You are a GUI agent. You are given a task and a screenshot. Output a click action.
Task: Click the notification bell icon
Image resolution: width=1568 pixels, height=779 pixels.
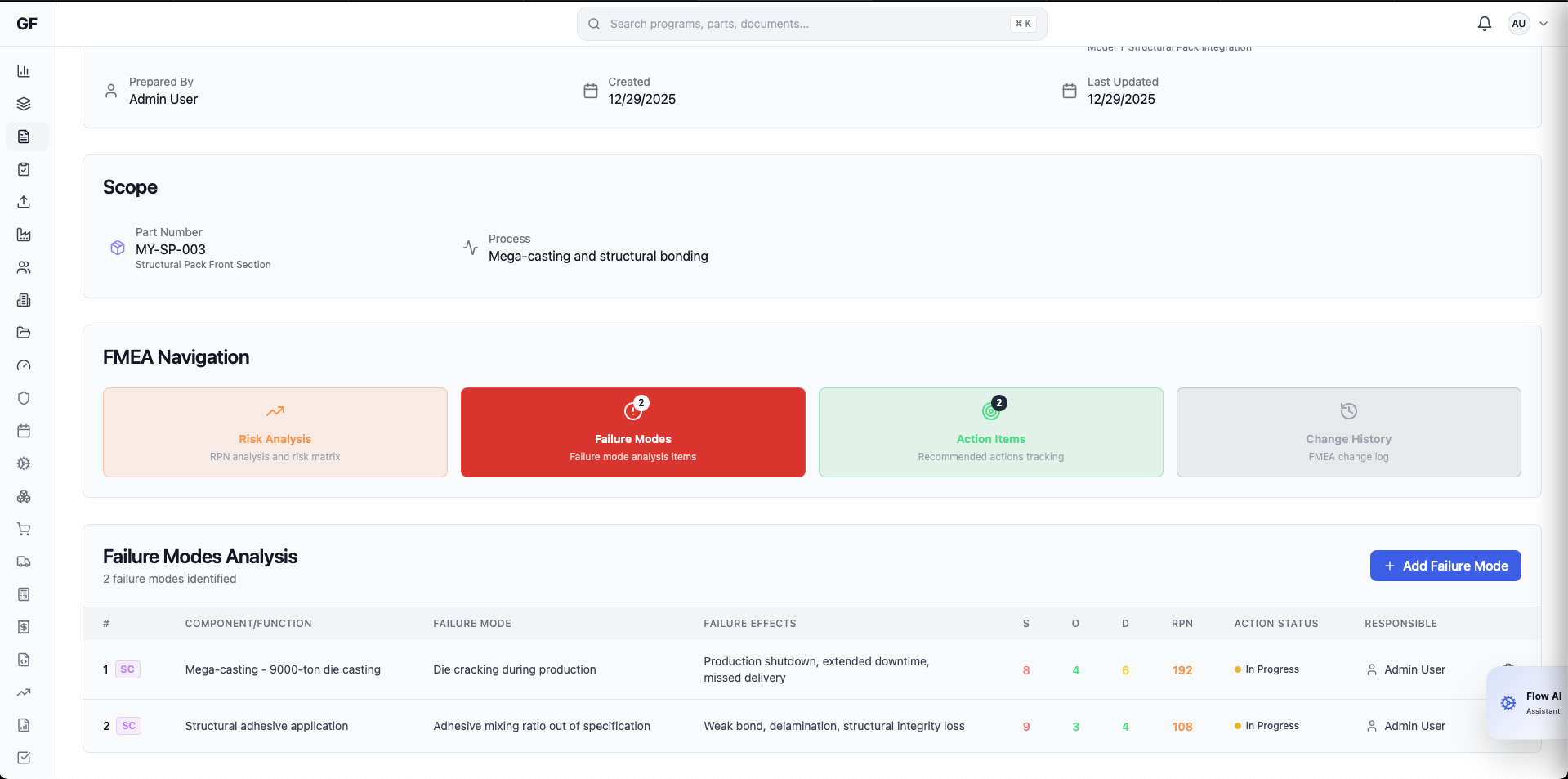(1484, 24)
